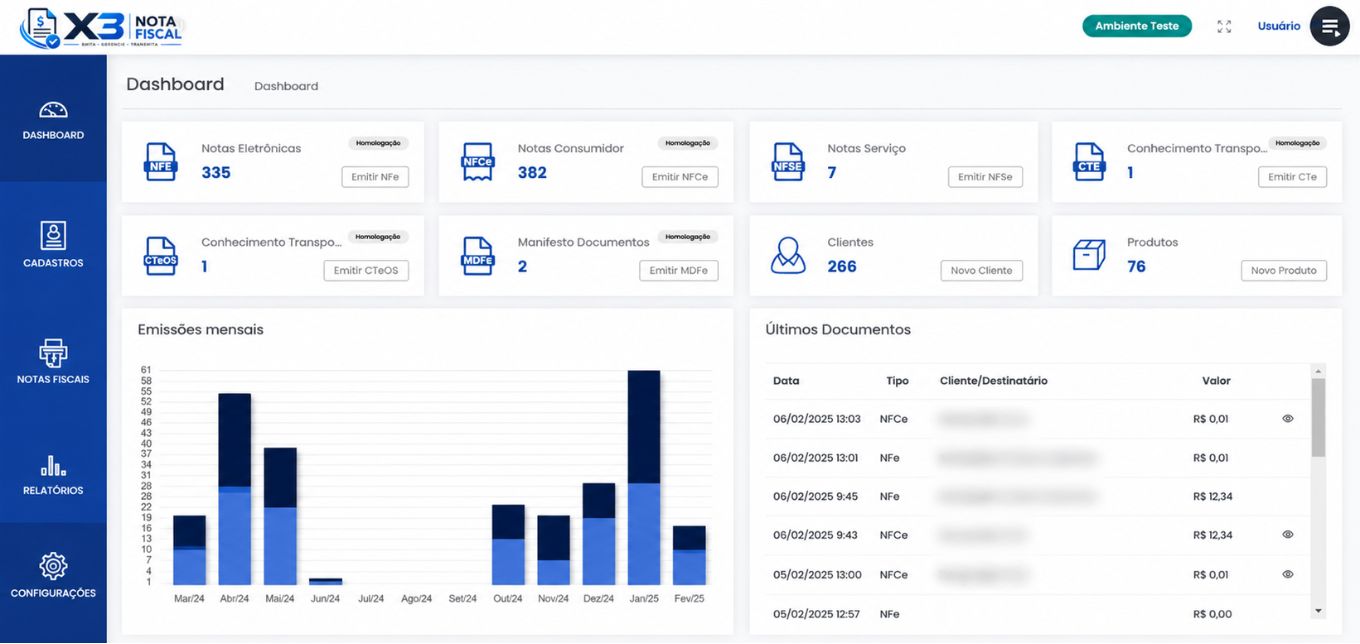Click the Emitir MDFe button
Viewport: 1360px width, 644px height.
[x=679, y=271]
